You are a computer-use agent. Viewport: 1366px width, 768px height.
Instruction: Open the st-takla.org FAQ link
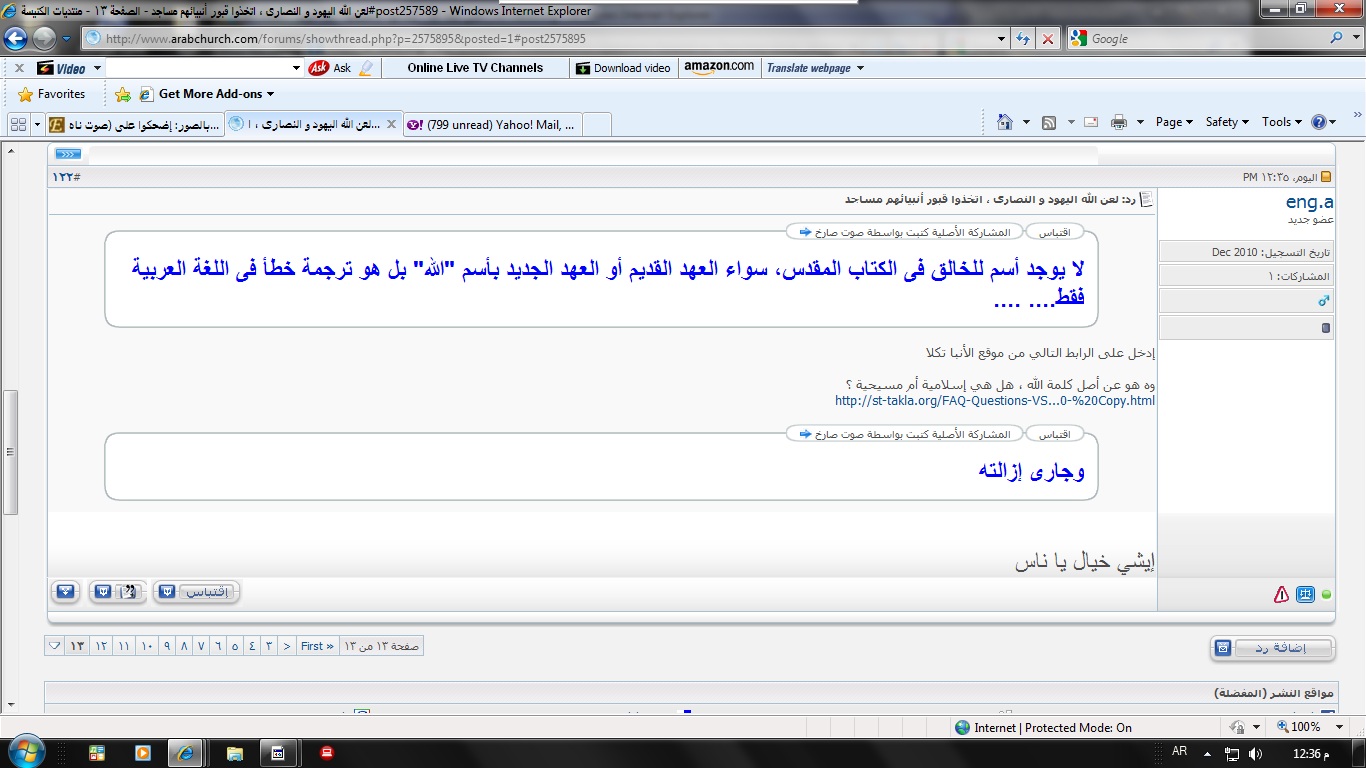pyautogui.click(x=995, y=401)
